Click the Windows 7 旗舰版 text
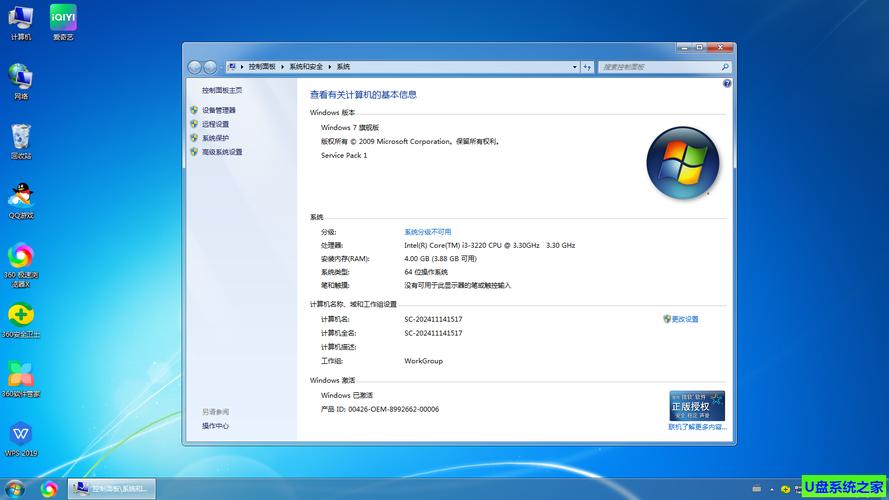The width and height of the screenshot is (889, 500). tap(350, 128)
